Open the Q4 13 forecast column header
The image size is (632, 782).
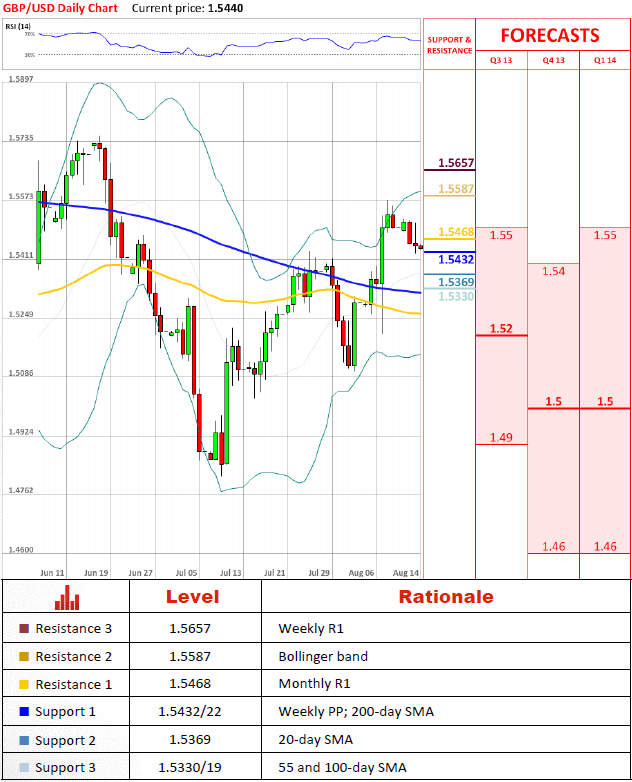[x=553, y=61]
